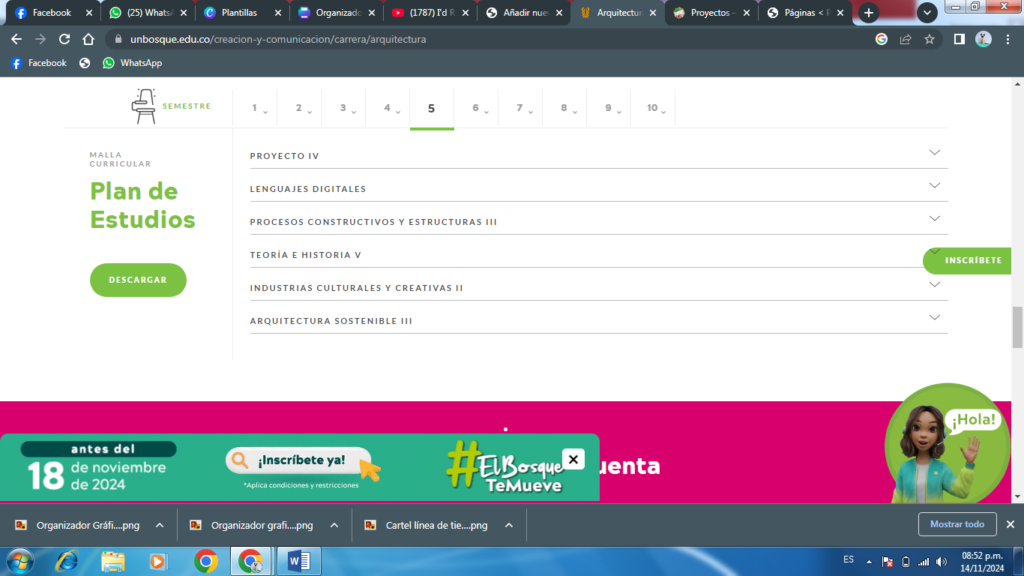The image size is (1024, 576).
Task: Open the Facebook bookmark in the bookmarks bar
Action: [x=38, y=63]
